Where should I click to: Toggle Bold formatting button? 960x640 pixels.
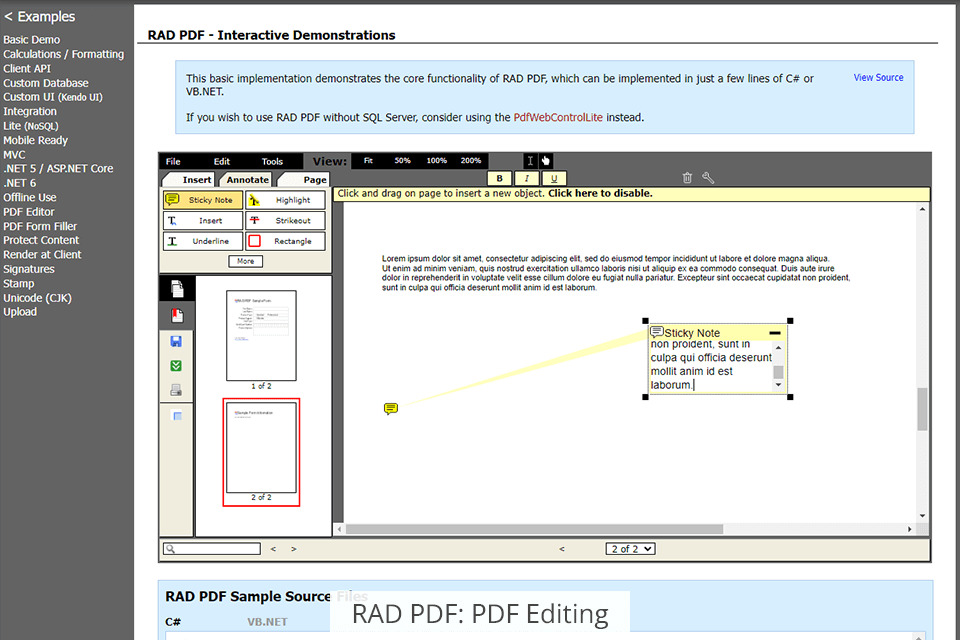pos(500,178)
